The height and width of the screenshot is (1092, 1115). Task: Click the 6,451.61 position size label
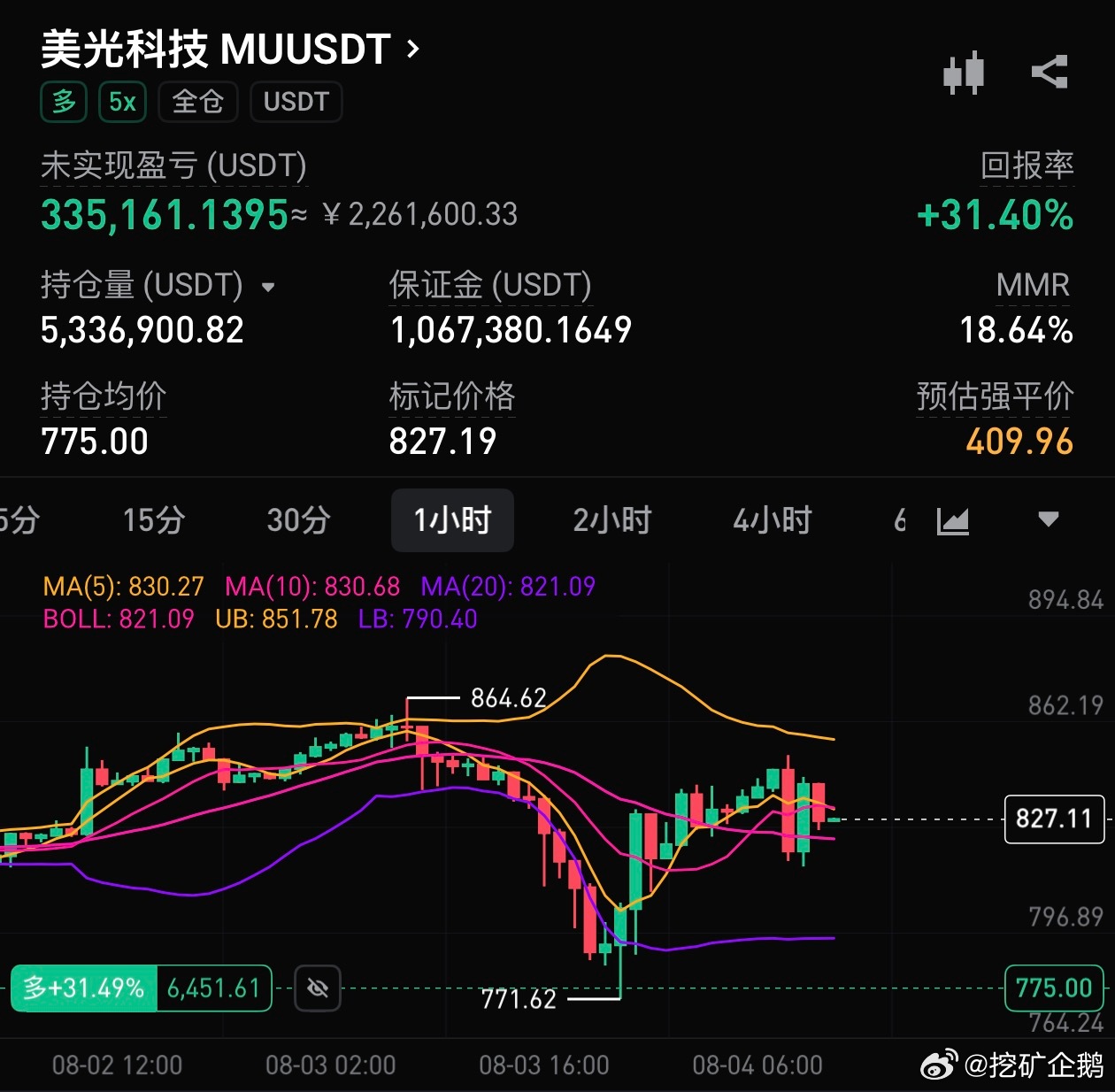pyautogui.click(x=214, y=988)
